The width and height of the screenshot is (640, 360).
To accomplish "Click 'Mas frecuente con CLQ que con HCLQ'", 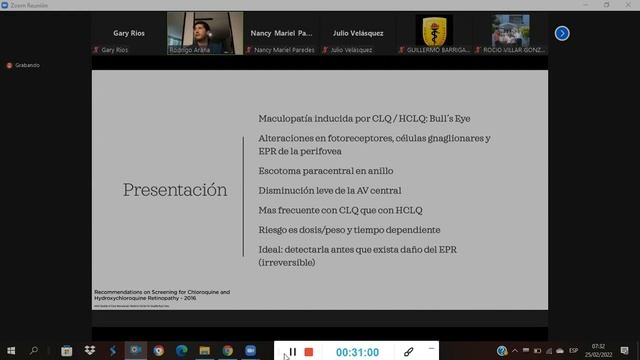I will 340,210.
